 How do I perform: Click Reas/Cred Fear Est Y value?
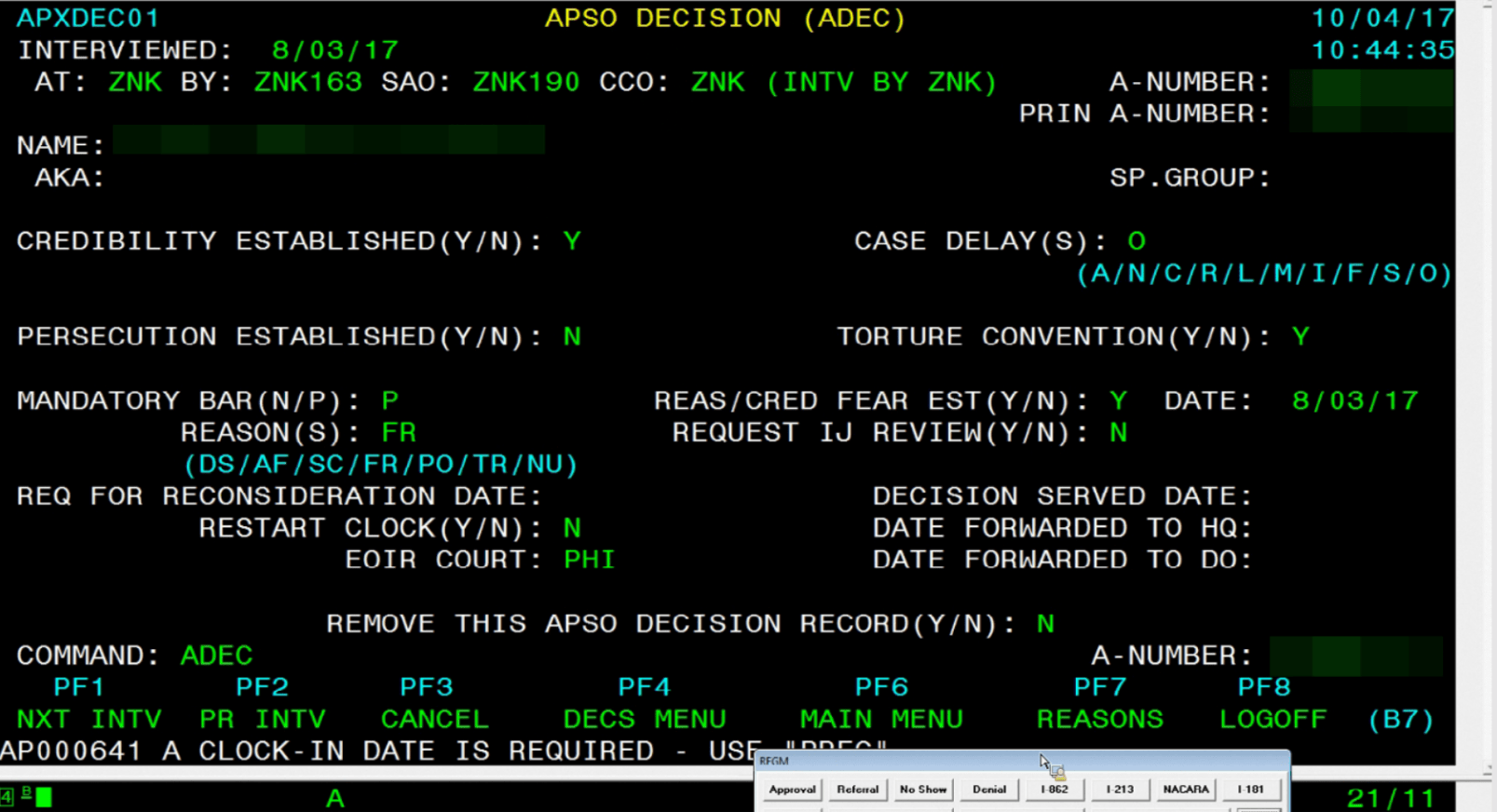1118,400
